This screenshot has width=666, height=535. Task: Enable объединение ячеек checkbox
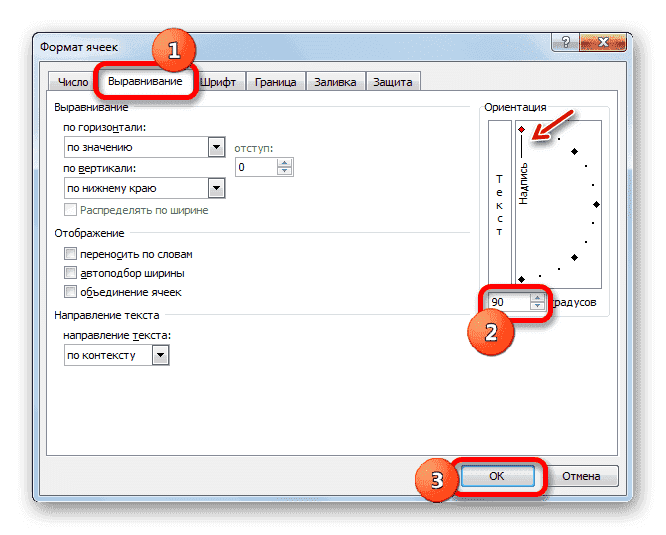(x=70, y=292)
